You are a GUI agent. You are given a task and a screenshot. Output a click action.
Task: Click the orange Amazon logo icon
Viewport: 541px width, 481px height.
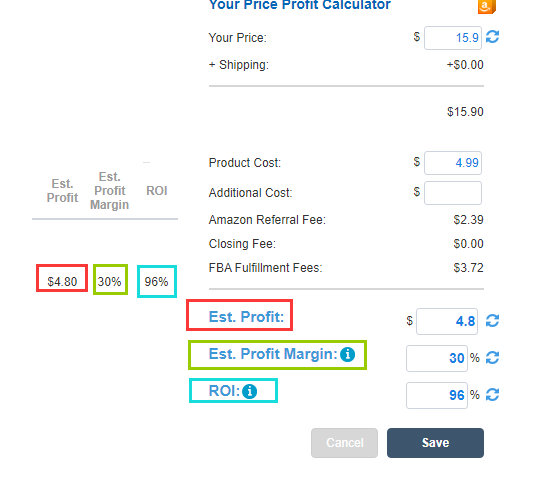486,7
